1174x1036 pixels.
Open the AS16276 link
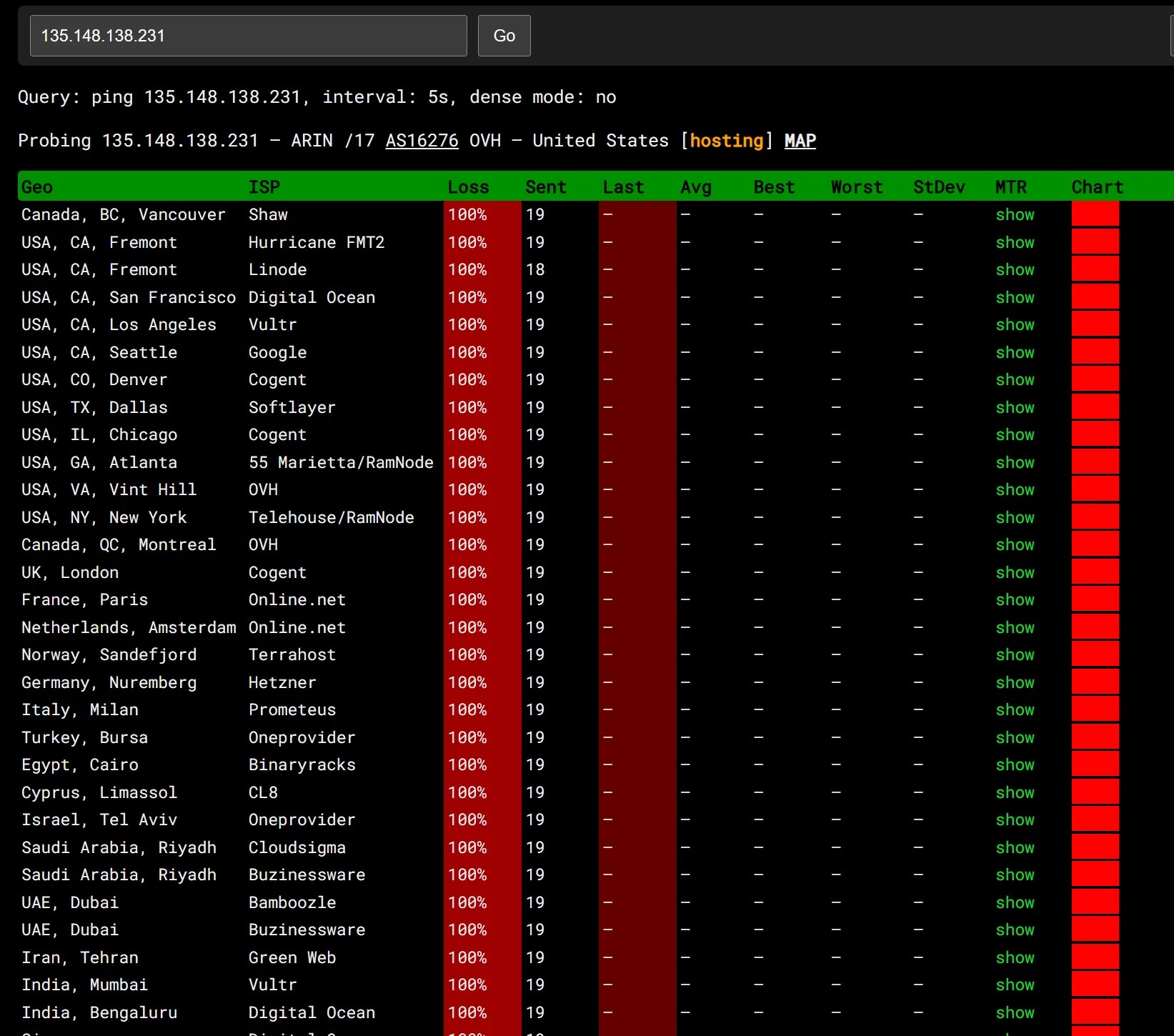pos(422,141)
